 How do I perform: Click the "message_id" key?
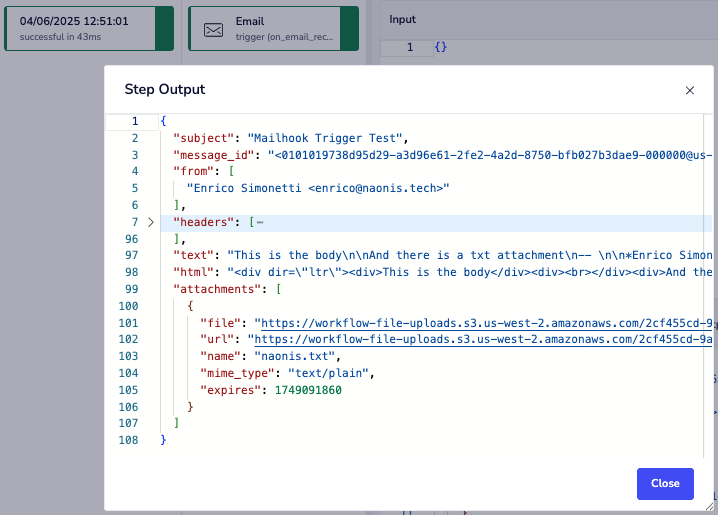213,155
